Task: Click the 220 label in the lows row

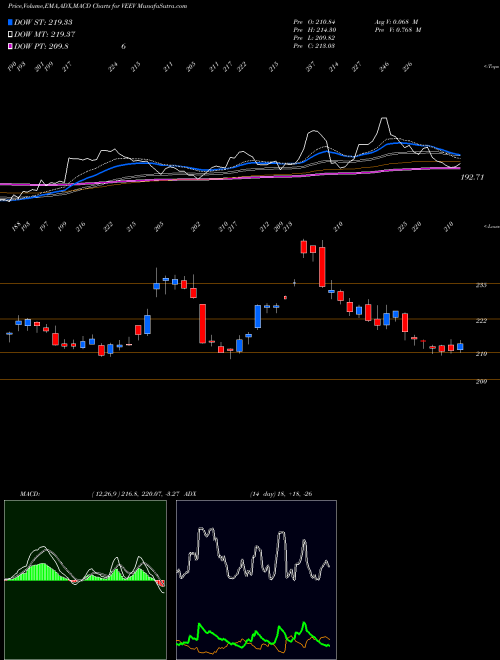Action: pyautogui.click(x=417, y=227)
